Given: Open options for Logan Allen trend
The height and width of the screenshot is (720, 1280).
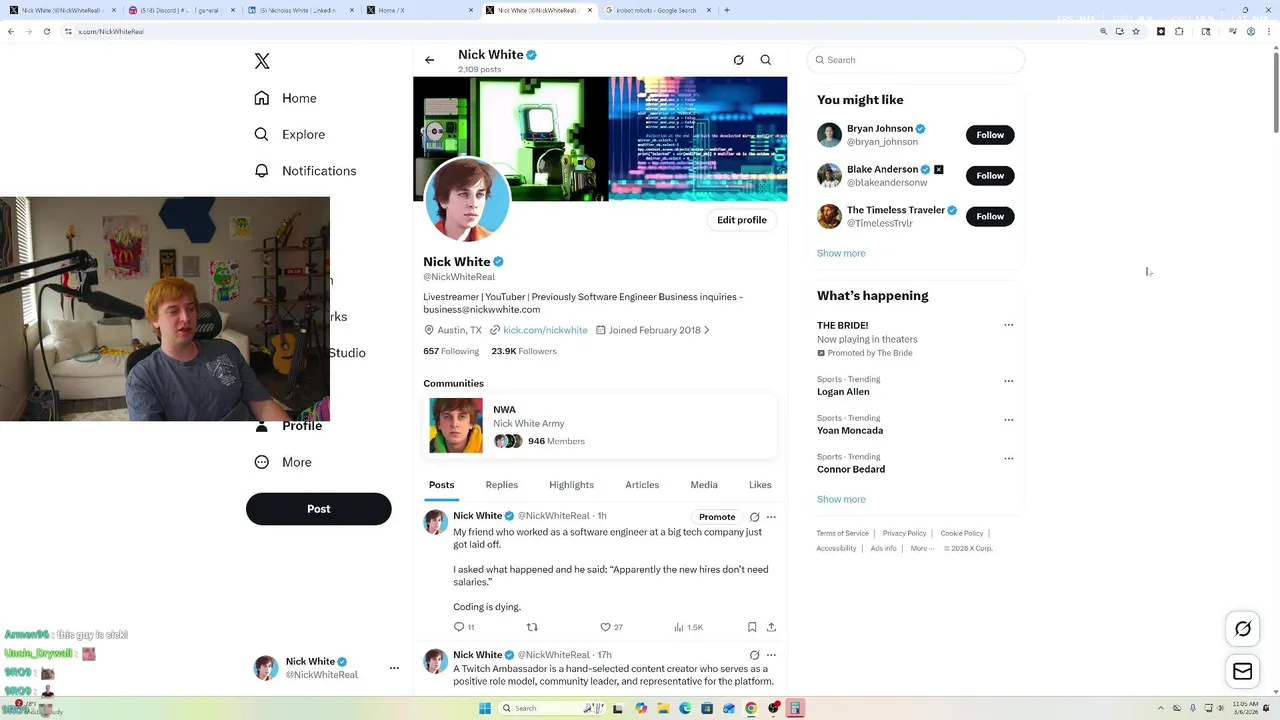Looking at the screenshot, I should click(x=1008, y=381).
